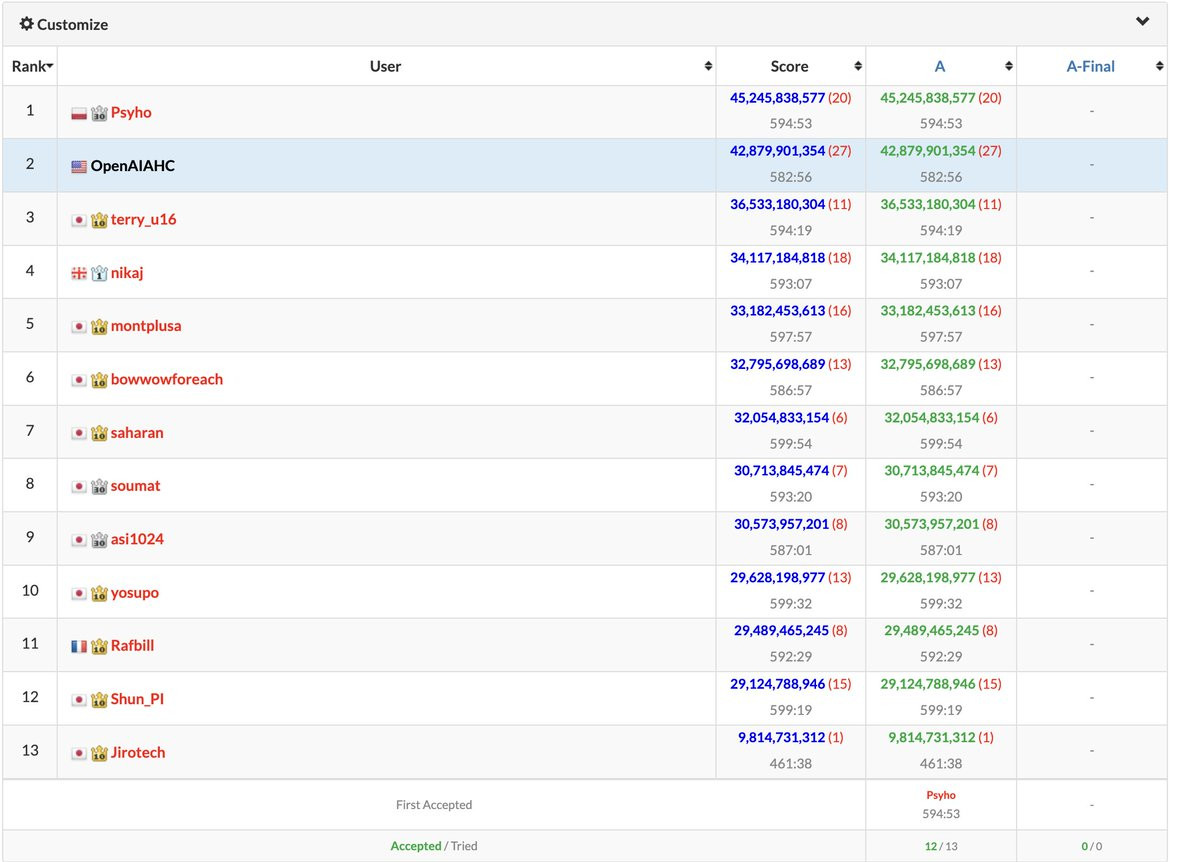
Task: Sort by User column sort arrows
Action: pyautogui.click(x=708, y=66)
